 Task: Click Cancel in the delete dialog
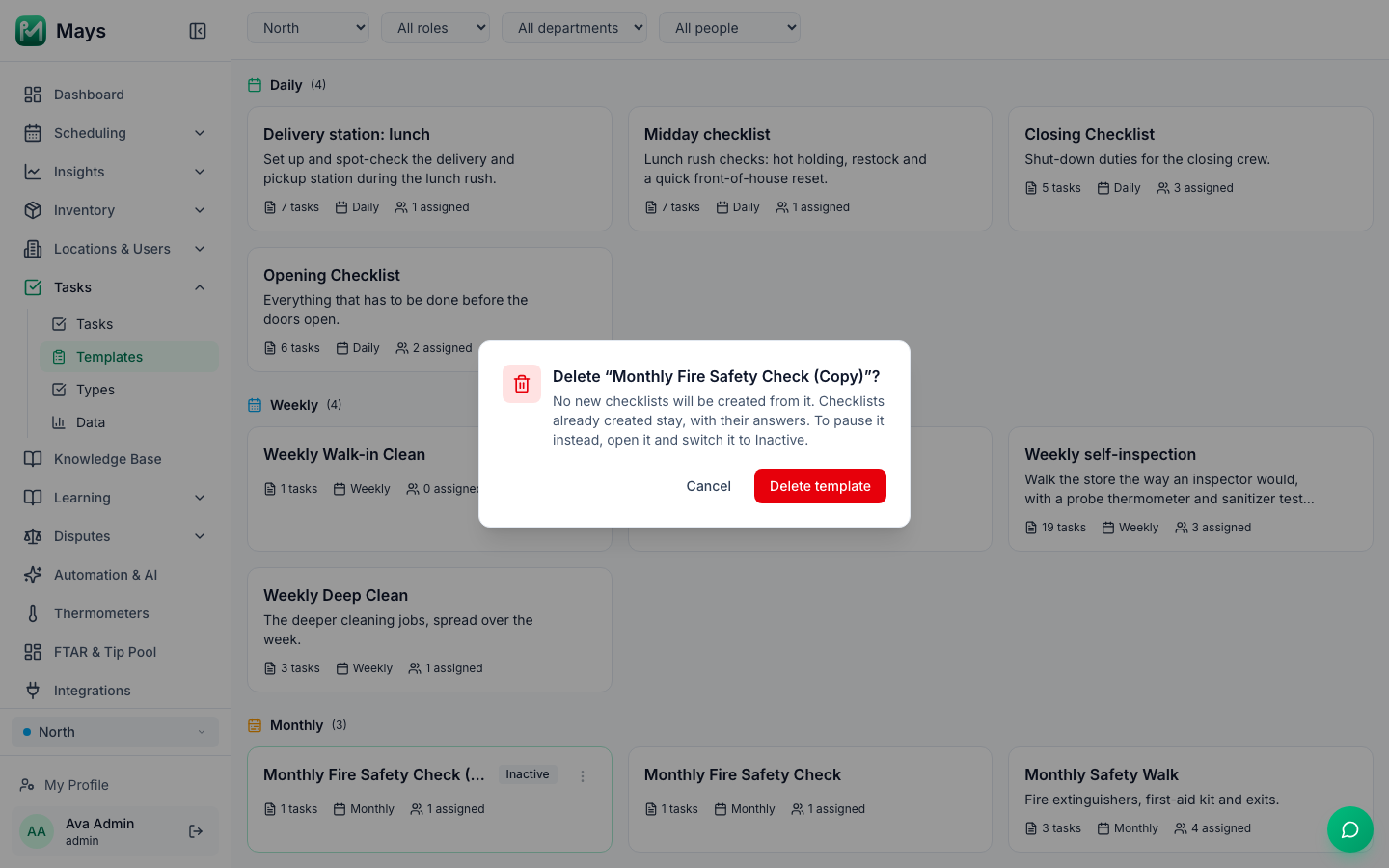[x=708, y=486]
